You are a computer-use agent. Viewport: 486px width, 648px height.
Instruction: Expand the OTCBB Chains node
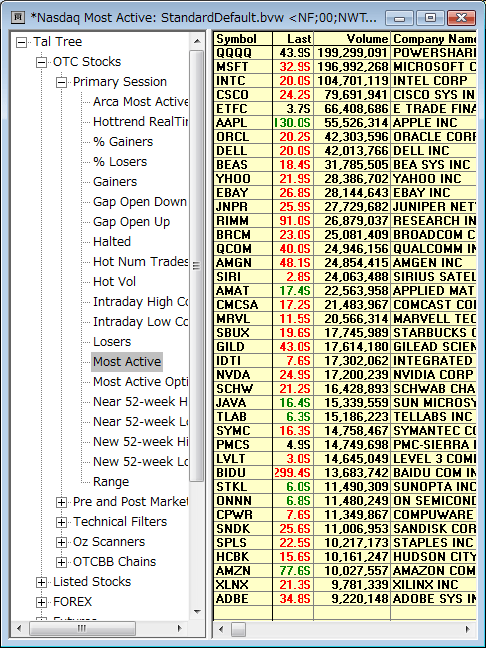click(61, 562)
